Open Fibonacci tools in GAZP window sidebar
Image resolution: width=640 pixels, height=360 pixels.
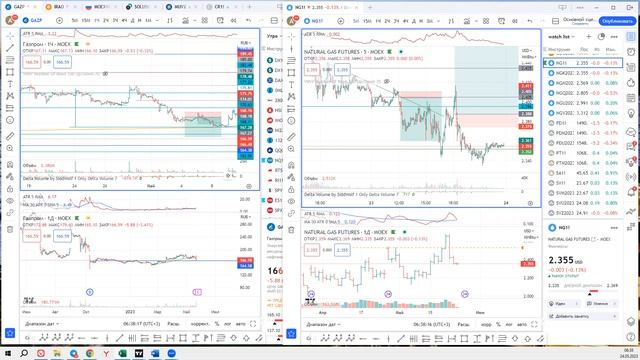[x=10, y=60]
